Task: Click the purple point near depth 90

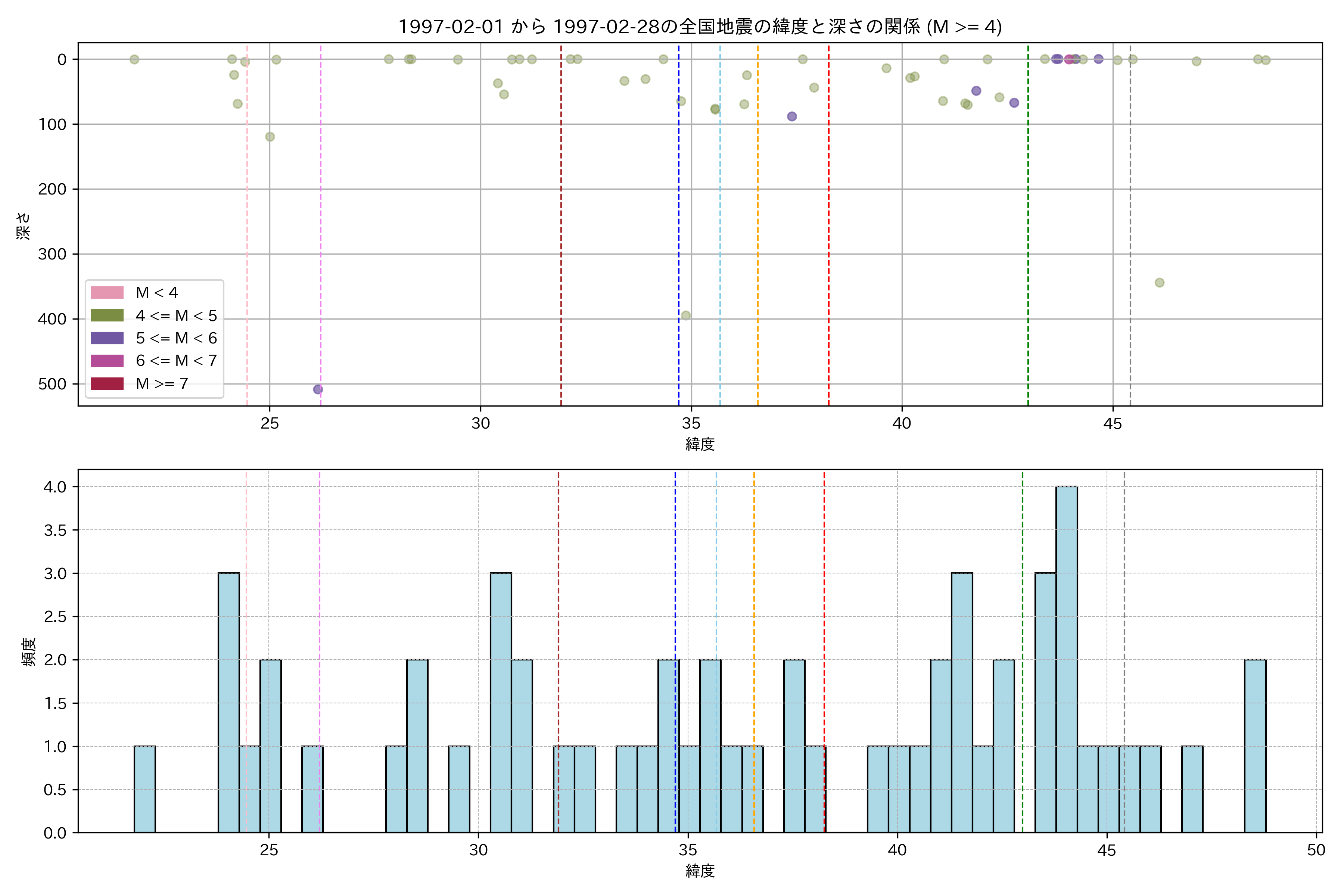Action: pos(791,116)
